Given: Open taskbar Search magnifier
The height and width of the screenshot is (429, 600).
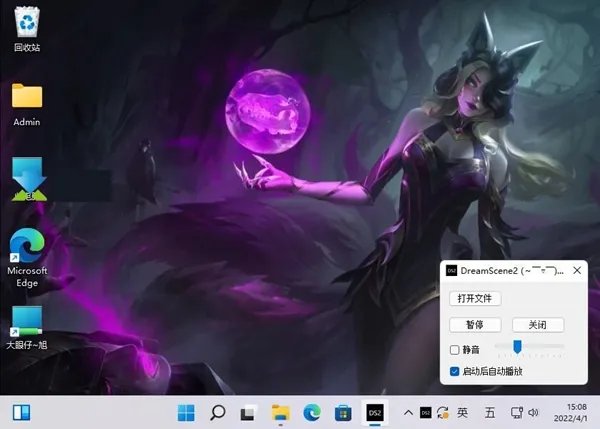Looking at the screenshot, I should (x=217, y=411).
